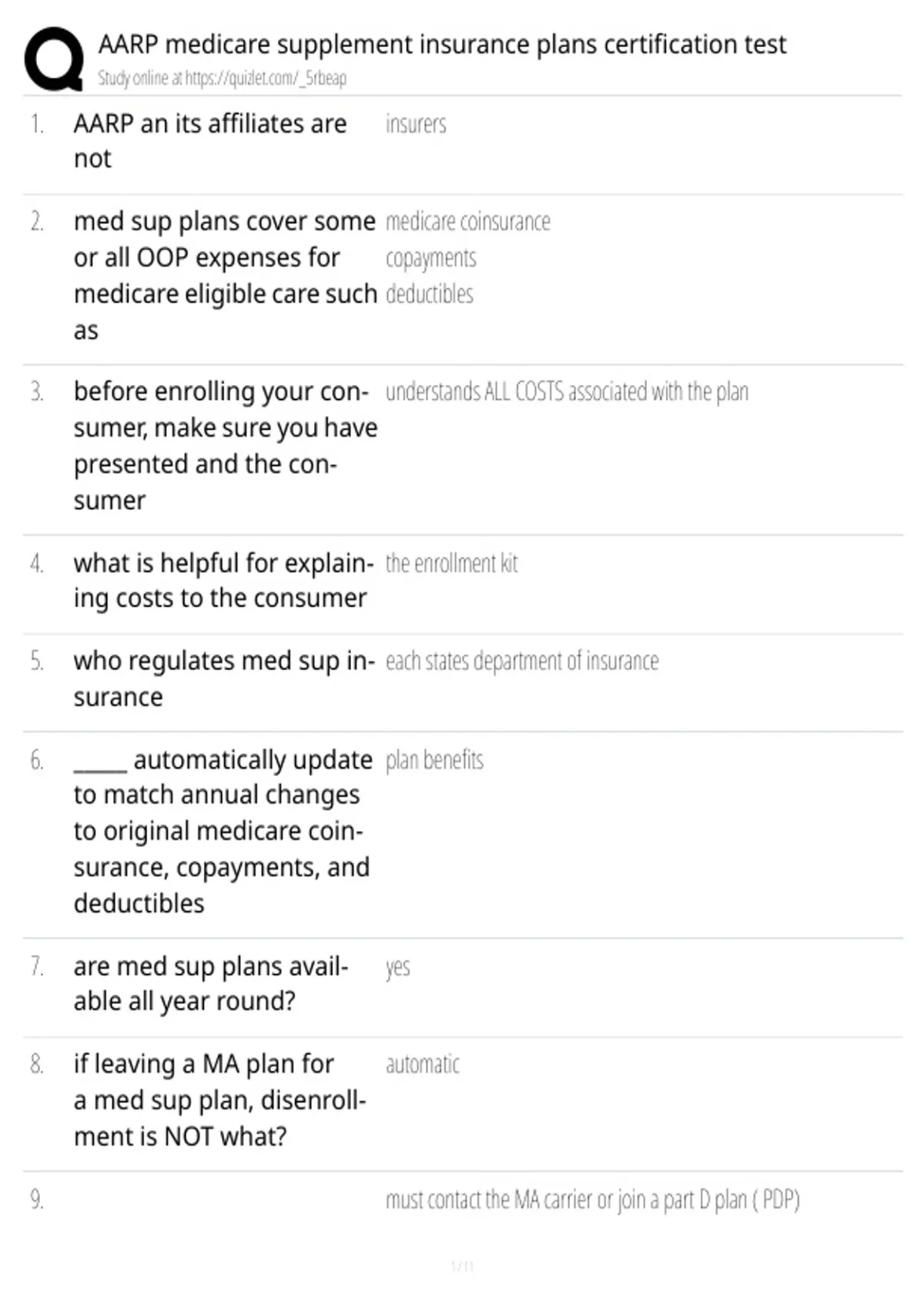Select term about med sup plans covering OOP expenses
Viewport: 924px width, 1309px height.
[225, 276]
